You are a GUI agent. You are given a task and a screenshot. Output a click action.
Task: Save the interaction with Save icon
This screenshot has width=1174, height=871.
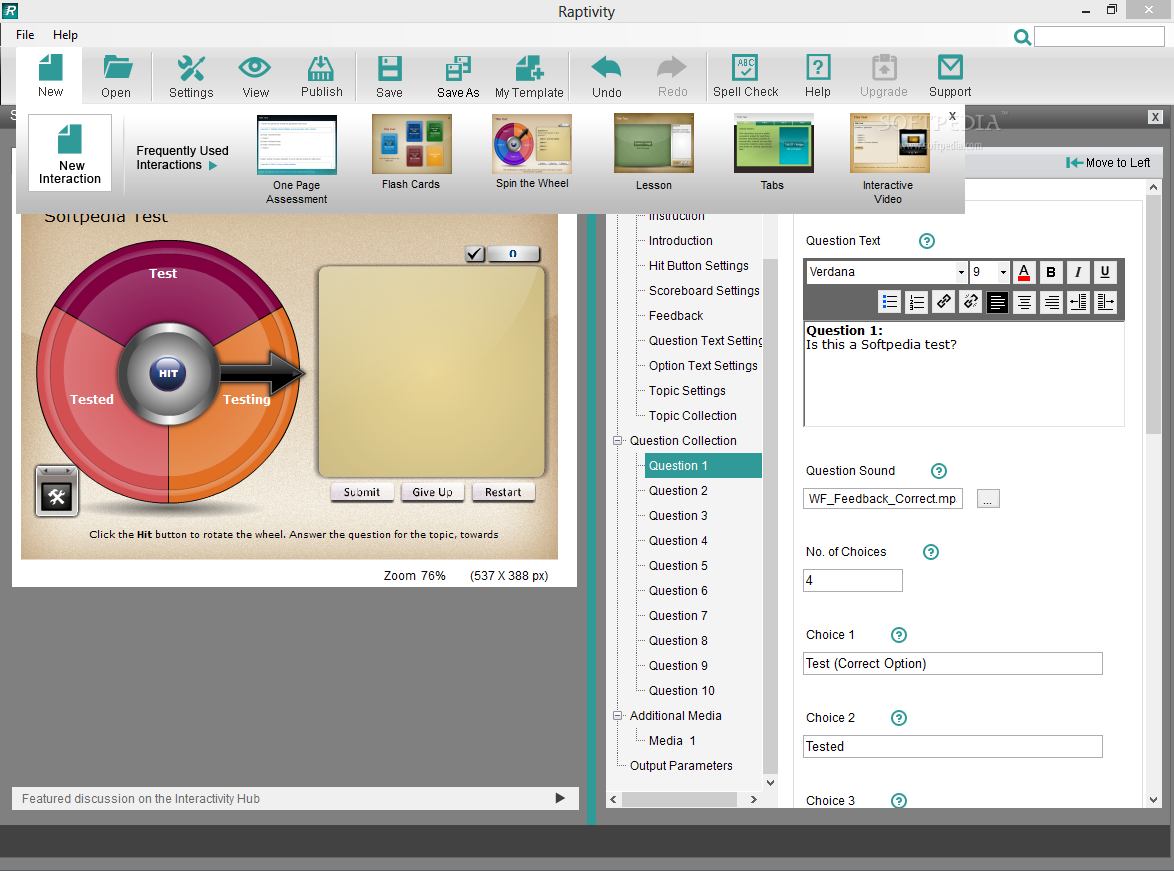pos(389,76)
